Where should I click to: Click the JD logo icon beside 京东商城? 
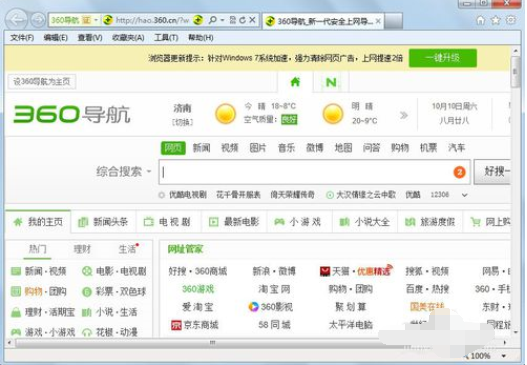(x=176, y=325)
